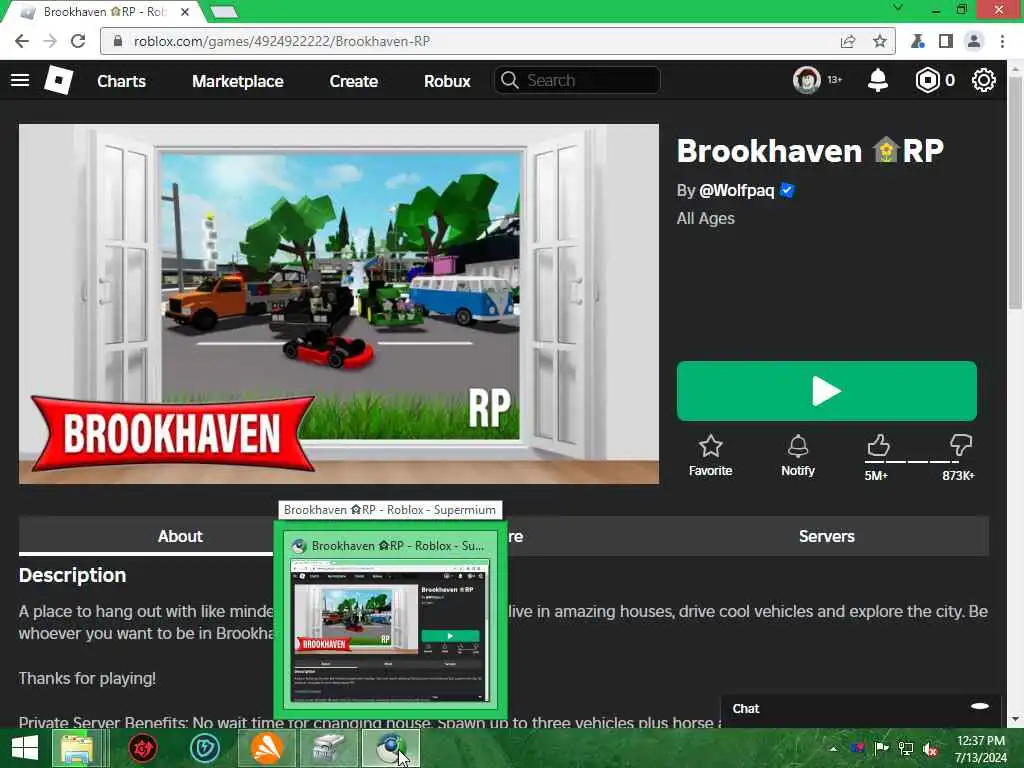Go back with the browser back arrow

[x=22, y=41]
